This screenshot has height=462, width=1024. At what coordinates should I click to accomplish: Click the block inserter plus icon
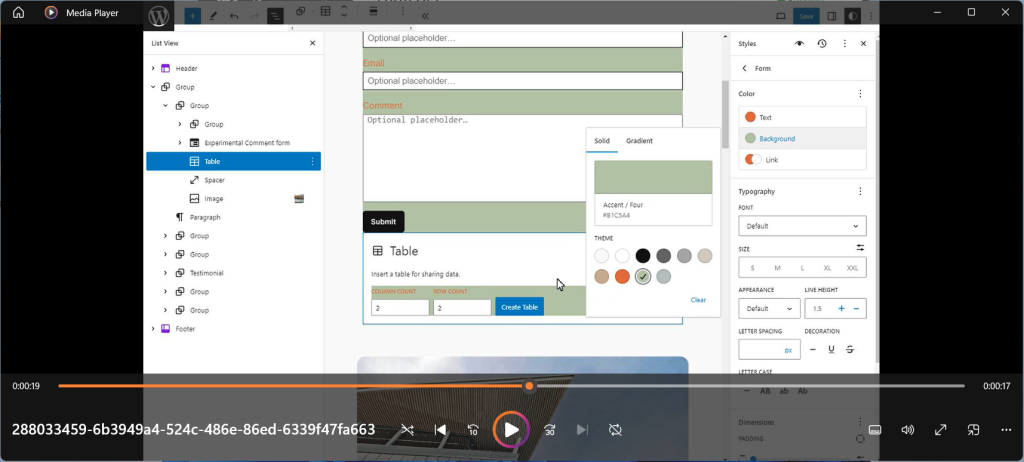[x=192, y=16]
